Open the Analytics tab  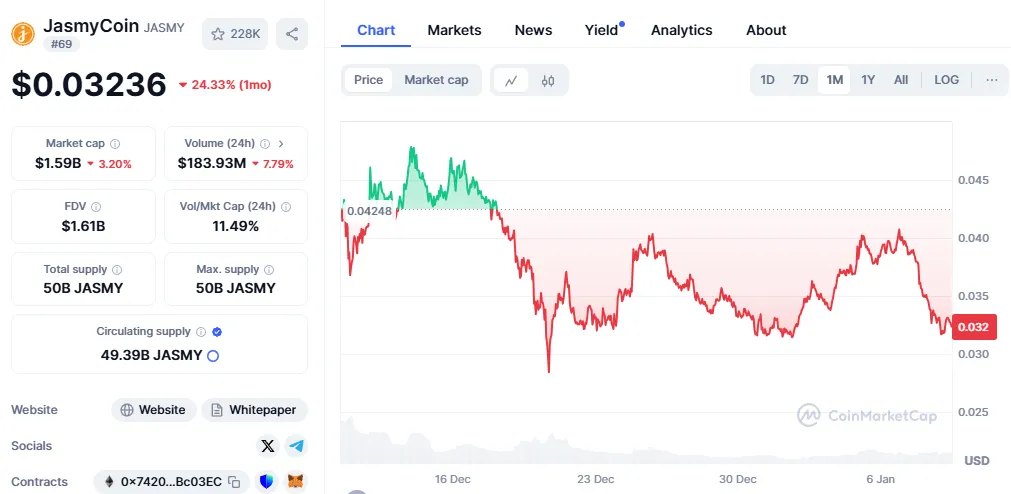681,30
